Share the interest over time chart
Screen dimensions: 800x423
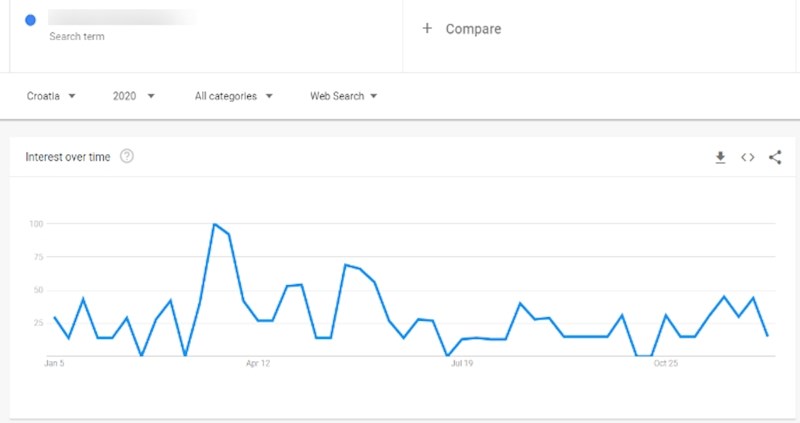pyautogui.click(x=775, y=158)
